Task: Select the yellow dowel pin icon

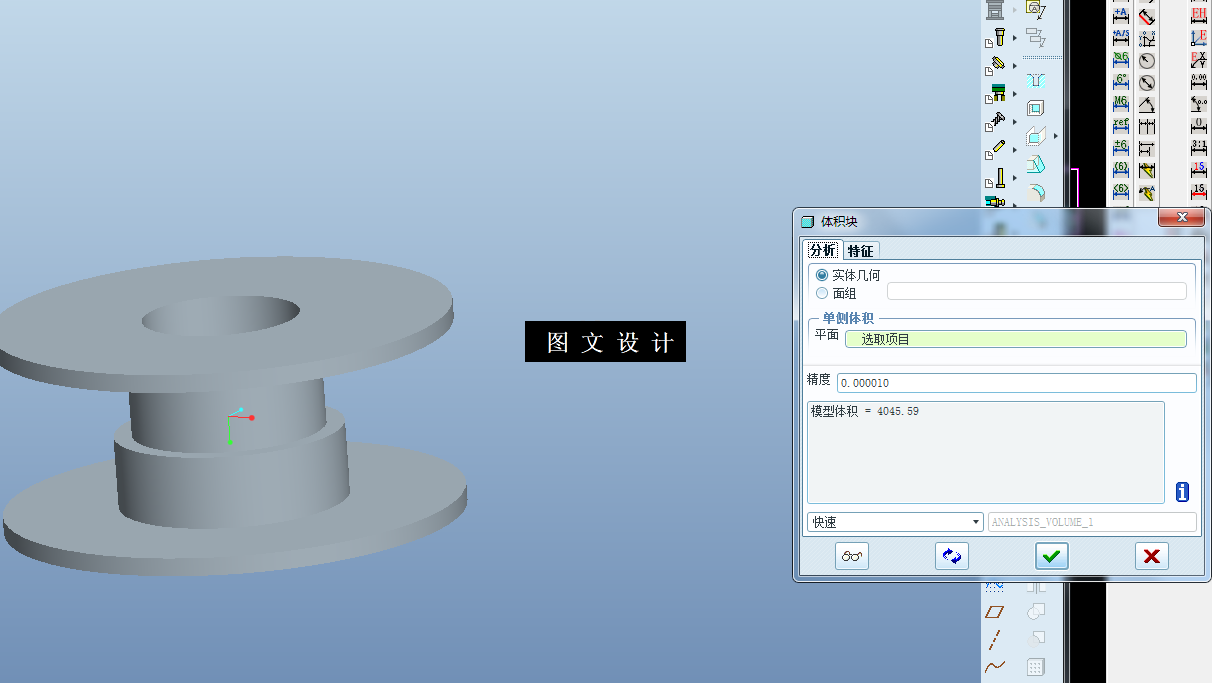Action: click(x=996, y=149)
